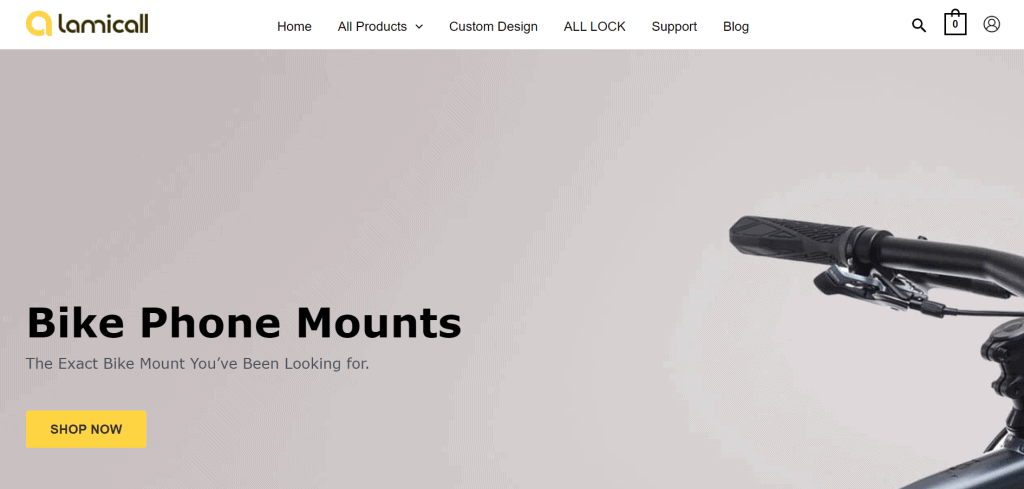
Task: Click the yellow SHOP NOW button
Action: click(86, 429)
